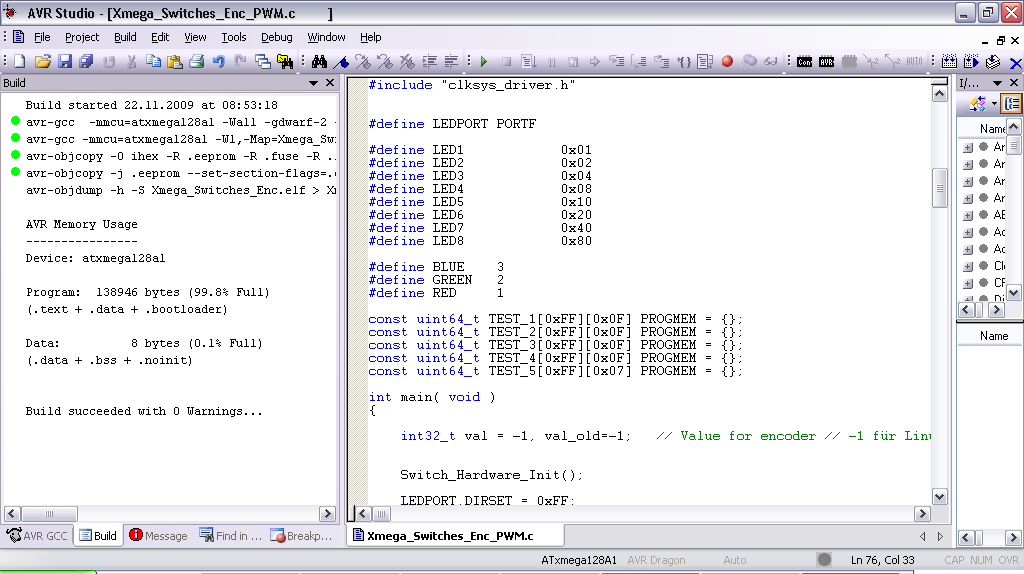Print the file using printer icon
Viewport: 1024px width, 574px height.
197,61
